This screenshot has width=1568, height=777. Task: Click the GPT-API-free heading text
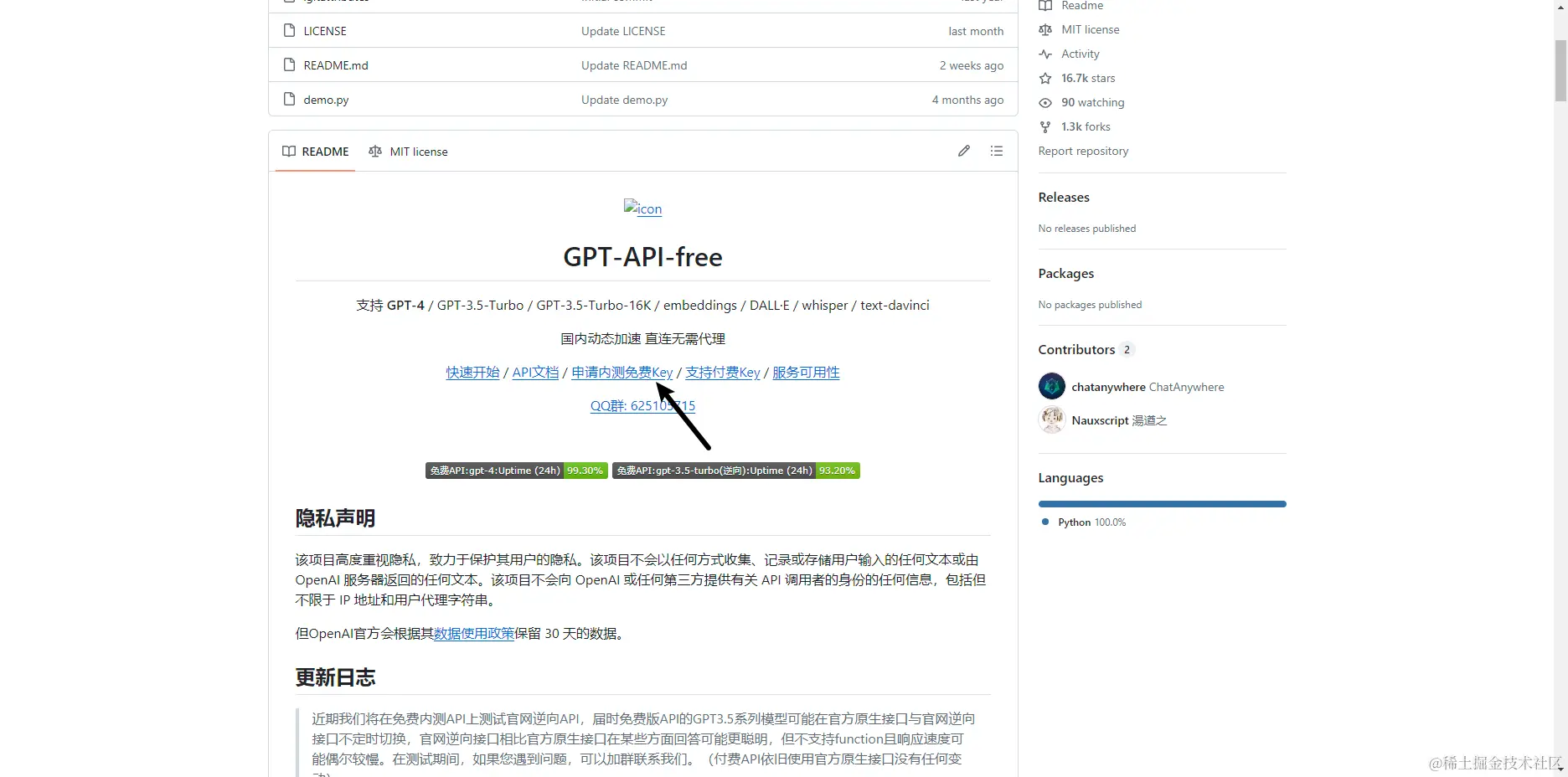(642, 257)
